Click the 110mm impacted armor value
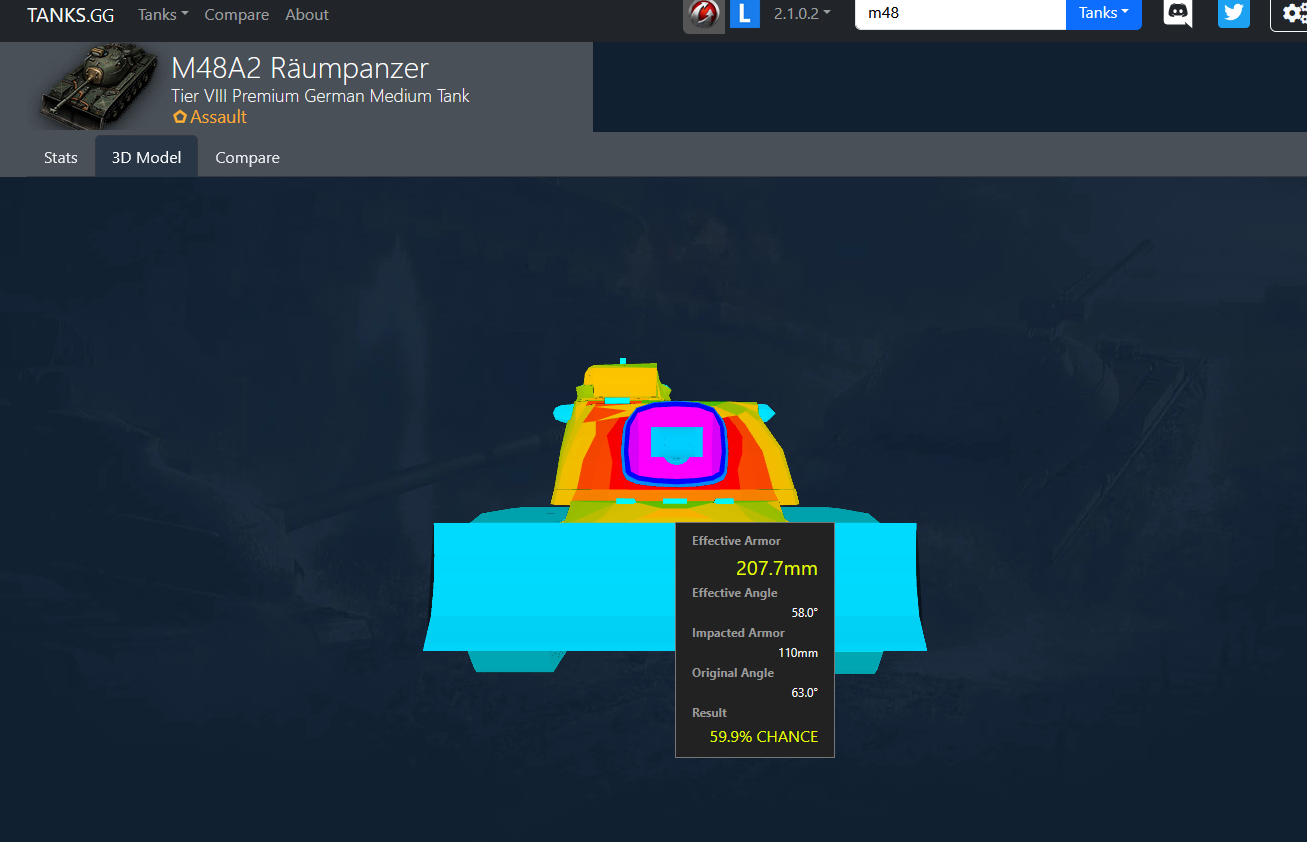Image resolution: width=1307 pixels, height=842 pixels. tap(798, 653)
